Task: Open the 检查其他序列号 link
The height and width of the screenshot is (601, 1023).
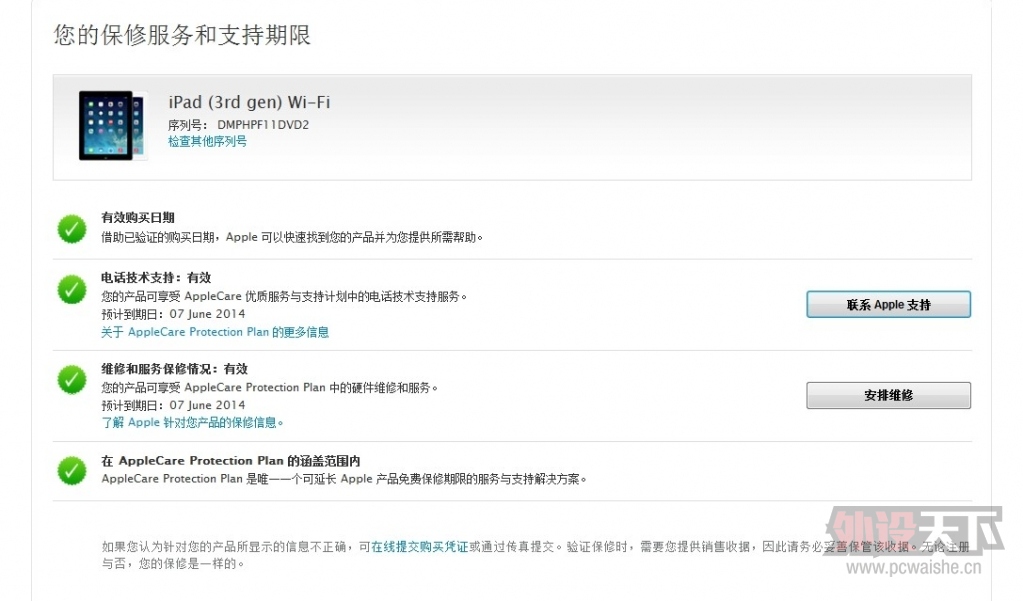Action: coord(207,142)
